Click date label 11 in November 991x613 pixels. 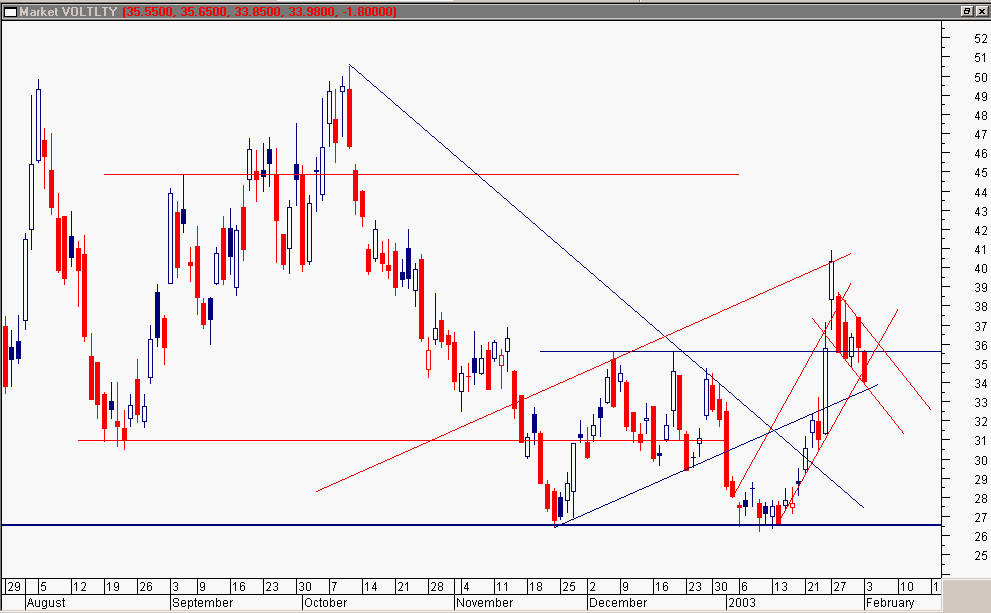point(502,586)
